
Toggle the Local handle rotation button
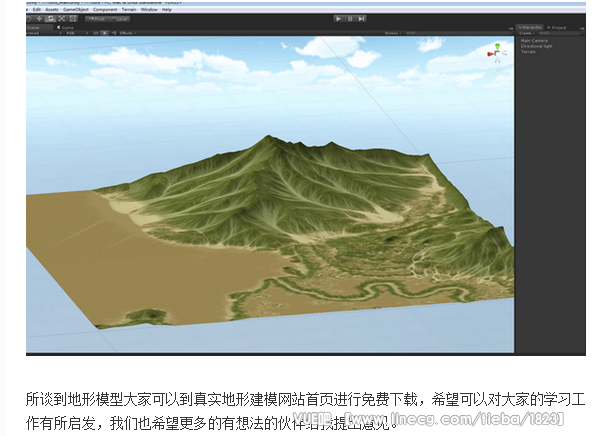119,18
